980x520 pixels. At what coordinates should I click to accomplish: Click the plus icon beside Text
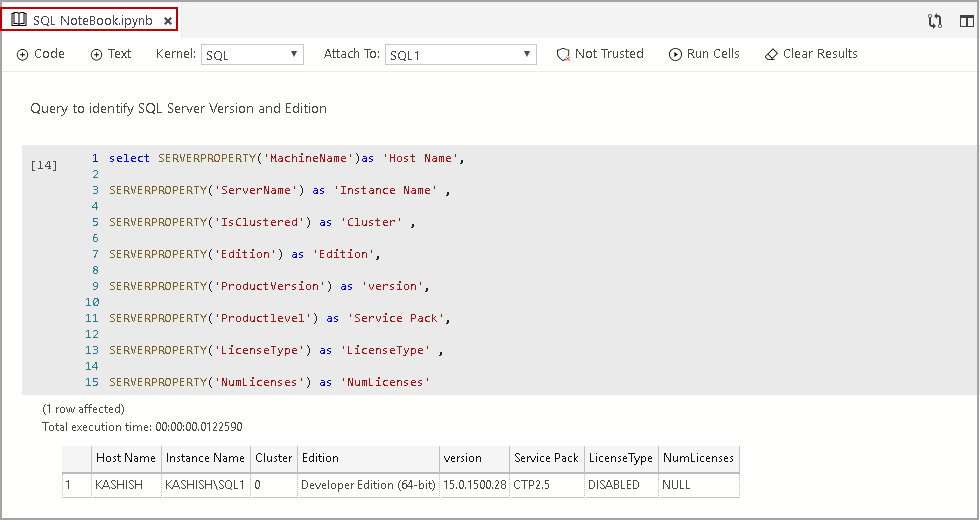(96, 54)
